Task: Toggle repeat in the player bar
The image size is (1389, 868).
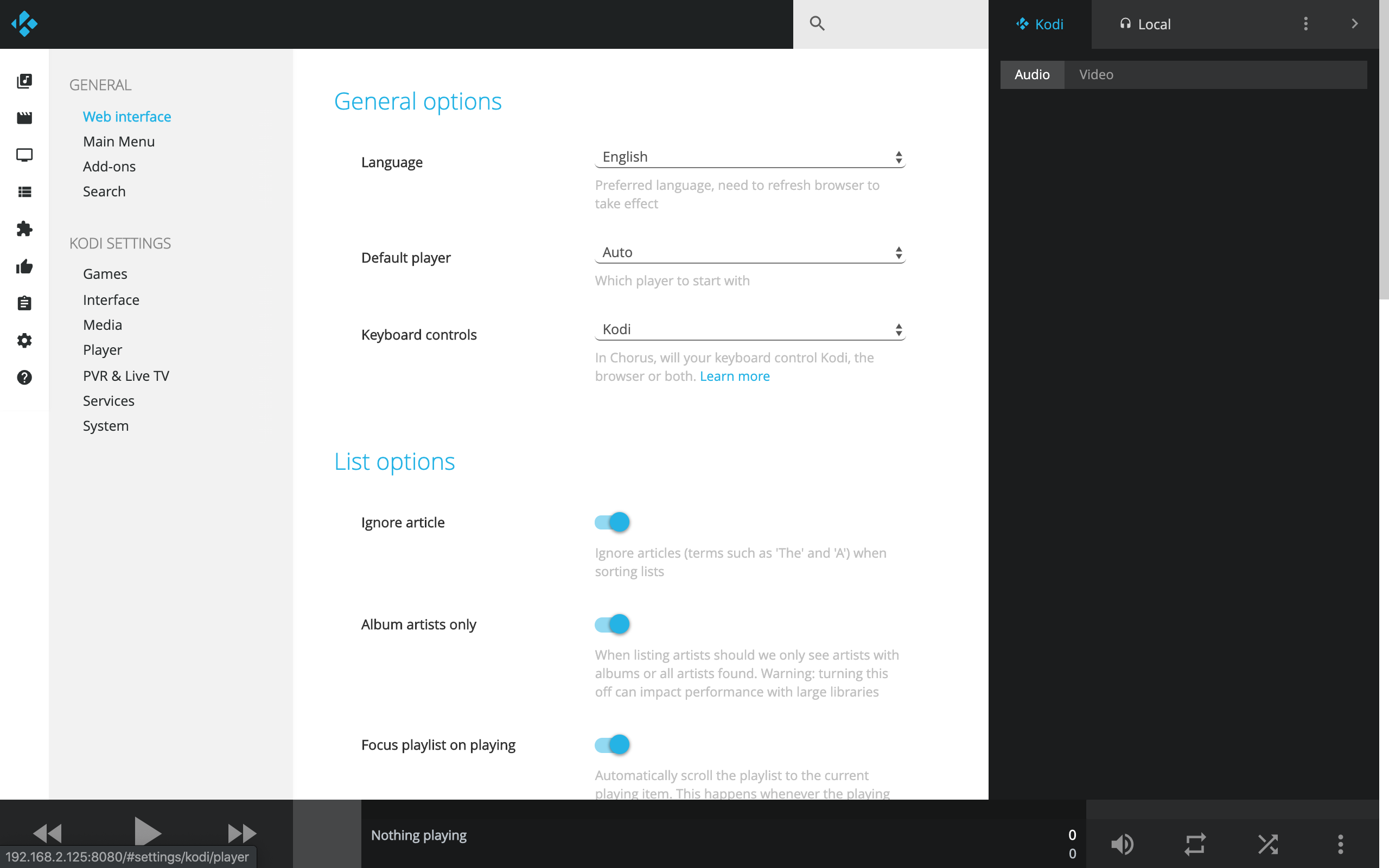Action: point(1195,844)
